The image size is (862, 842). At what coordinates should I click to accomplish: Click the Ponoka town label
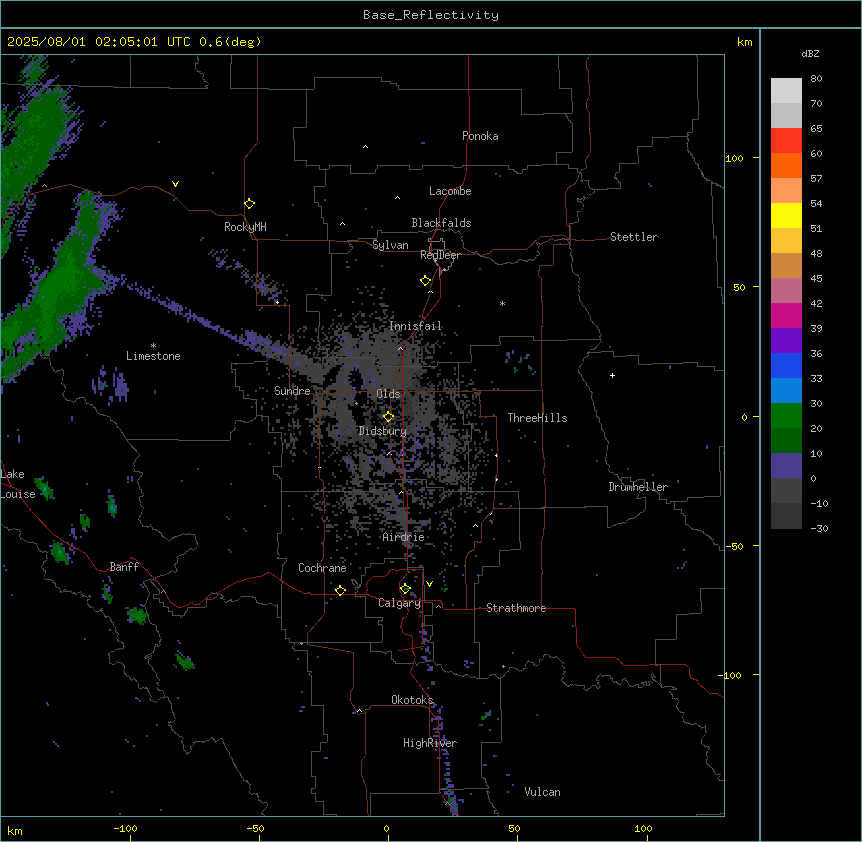click(480, 136)
